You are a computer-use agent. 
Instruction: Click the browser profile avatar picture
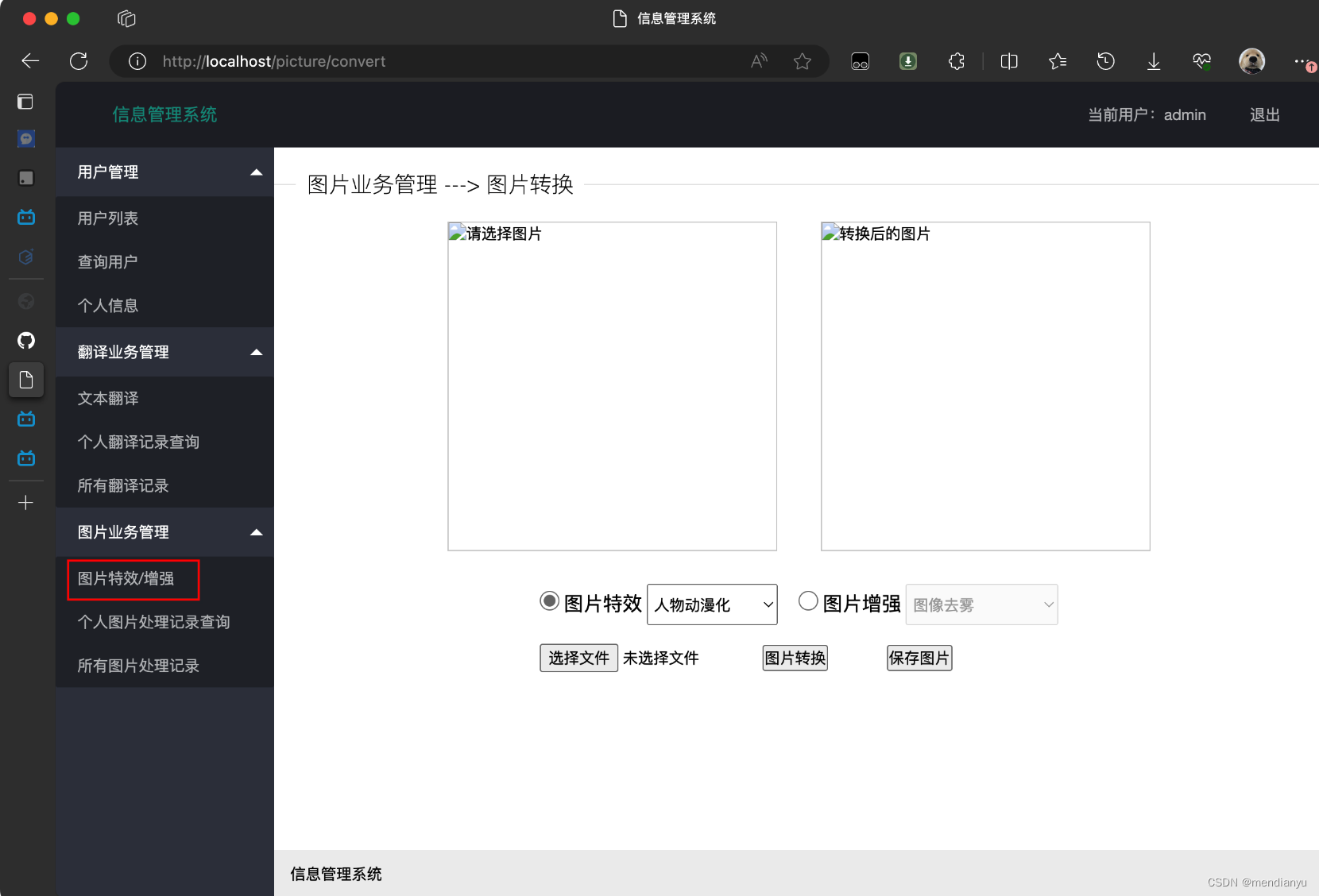pyautogui.click(x=1251, y=61)
